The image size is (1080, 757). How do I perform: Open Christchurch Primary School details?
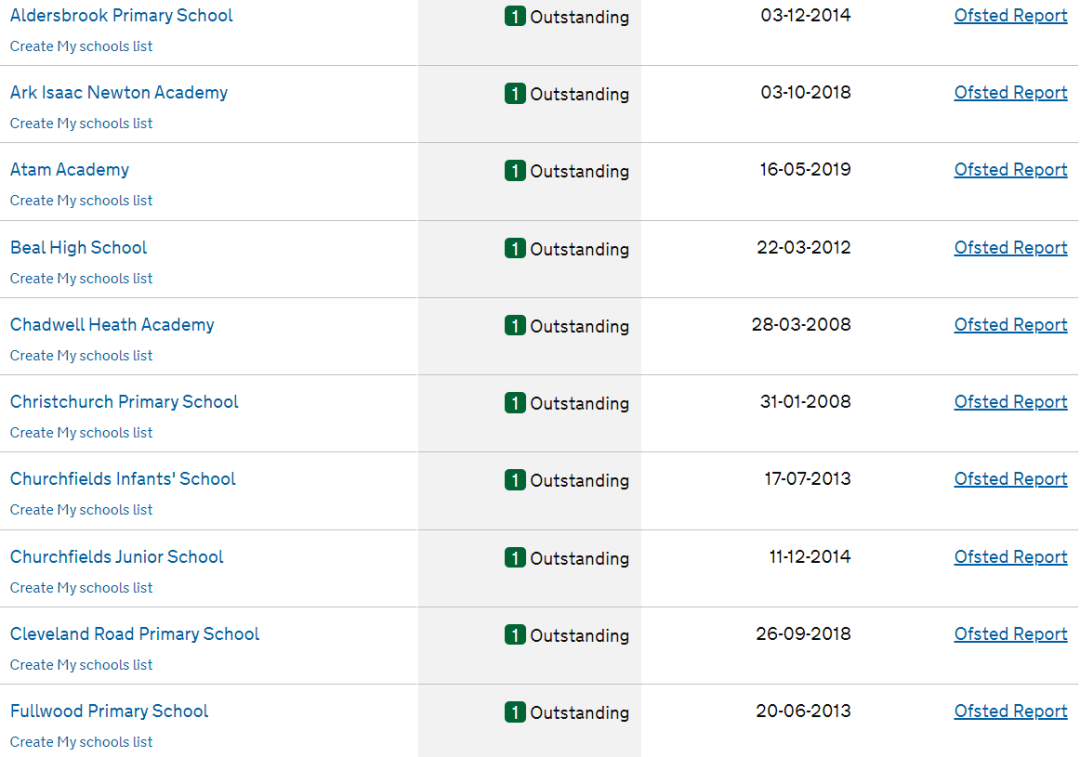124,402
